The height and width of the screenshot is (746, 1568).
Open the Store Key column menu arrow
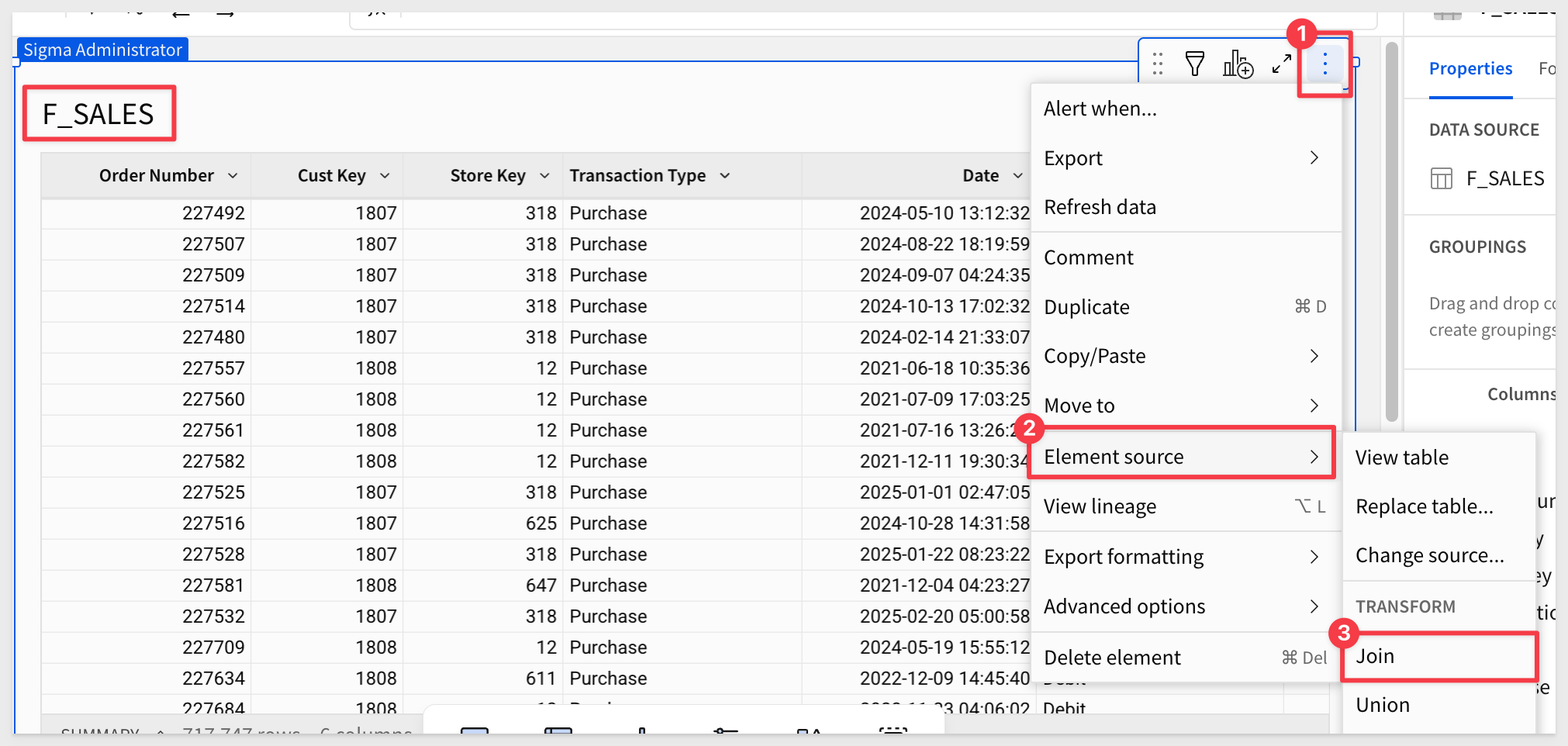[x=544, y=176]
